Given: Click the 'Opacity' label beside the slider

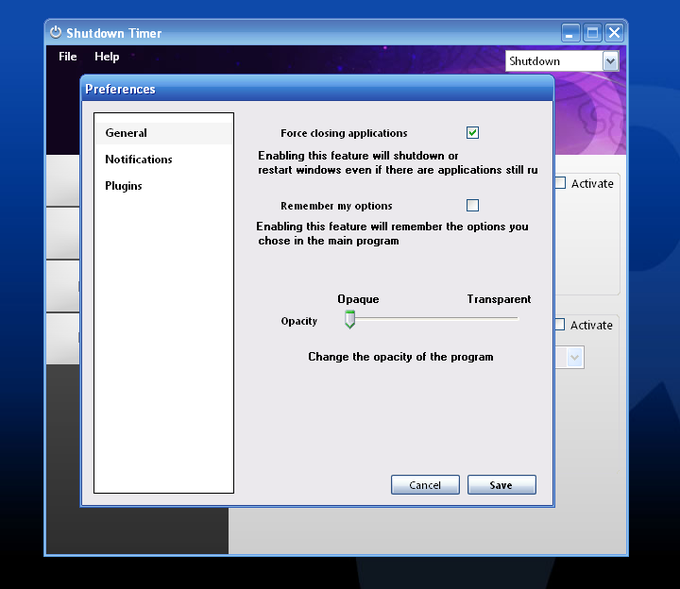Looking at the screenshot, I should coord(299,321).
